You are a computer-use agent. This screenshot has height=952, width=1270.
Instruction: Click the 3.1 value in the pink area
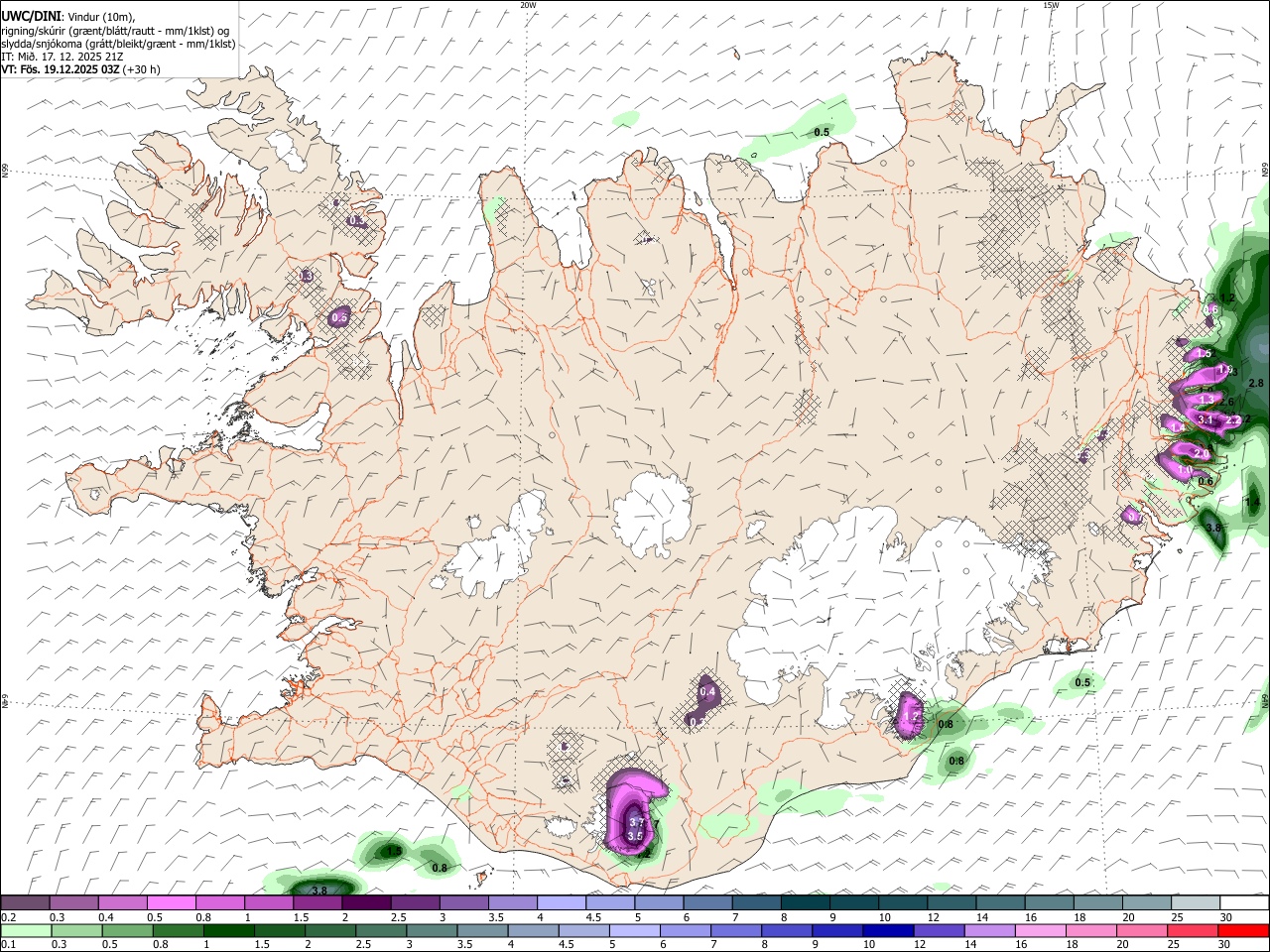click(x=1206, y=420)
